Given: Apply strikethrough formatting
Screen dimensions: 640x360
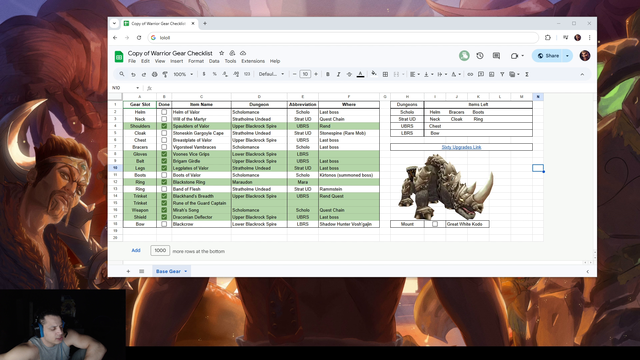Looking at the screenshot, I should click(x=349, y=74).
